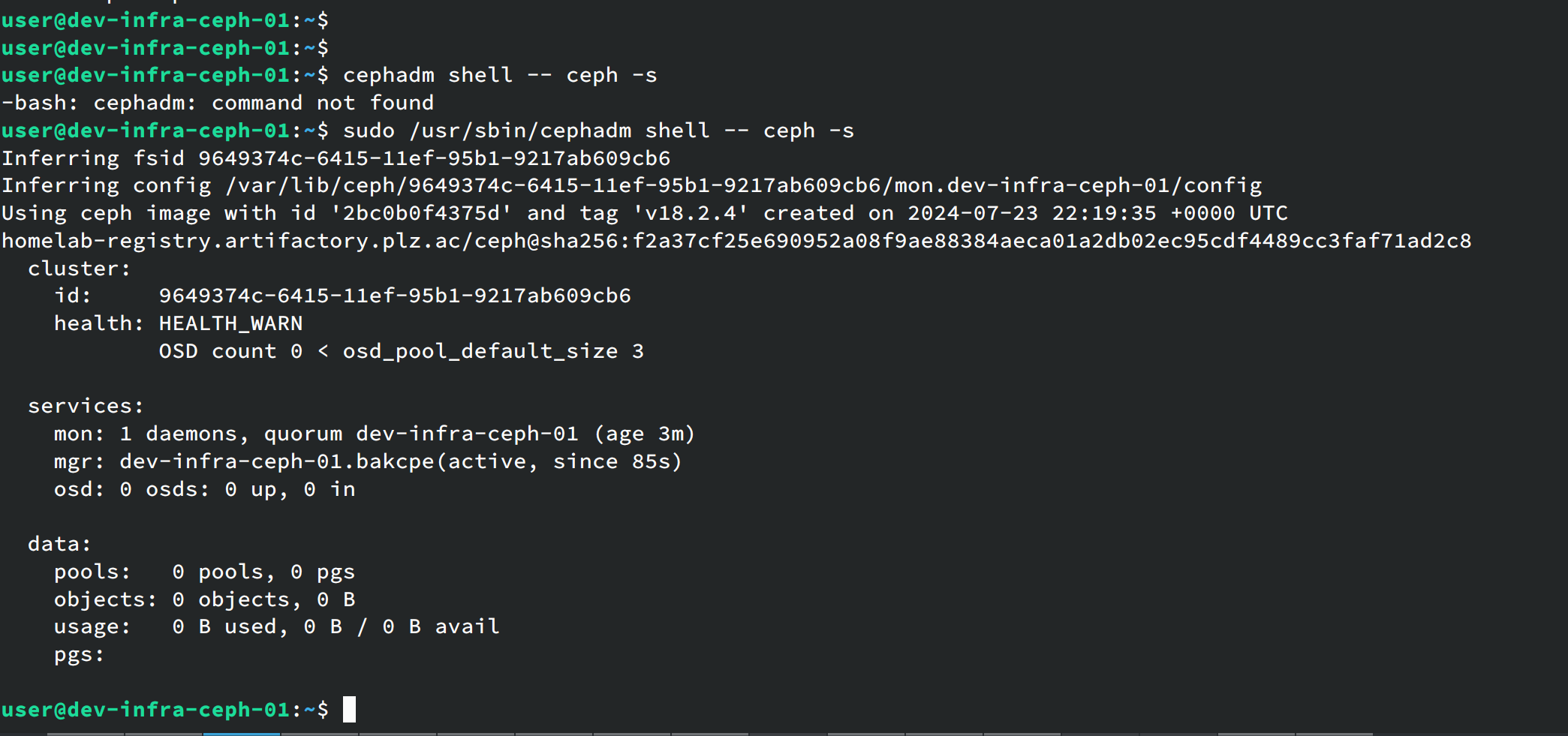Click the homelab-registry sha256 image URL
Viewport: 1568px width, 736px height.
tap(736, 241)
